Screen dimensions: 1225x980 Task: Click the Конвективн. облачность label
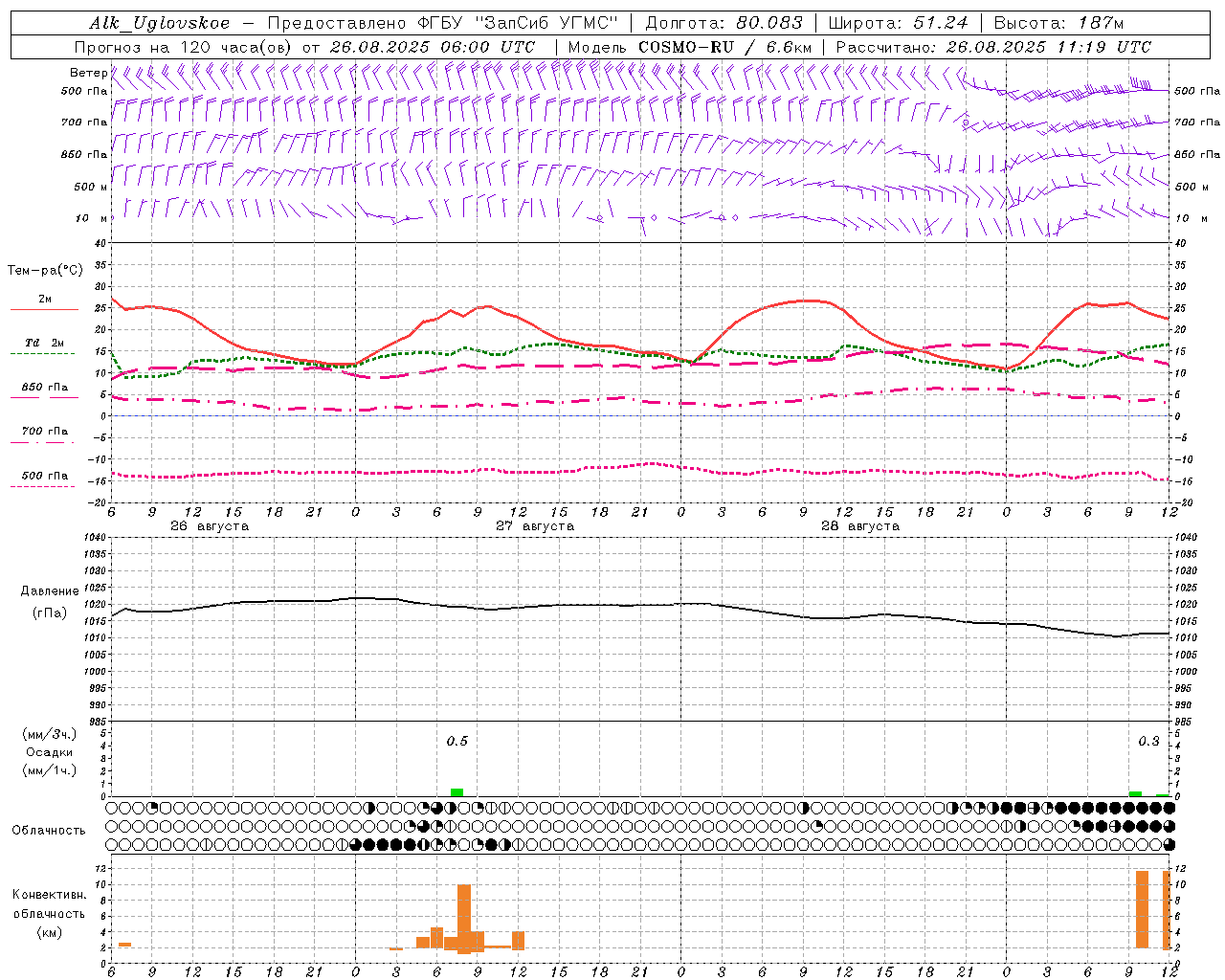pyautogui.click(x=49, y=904)
